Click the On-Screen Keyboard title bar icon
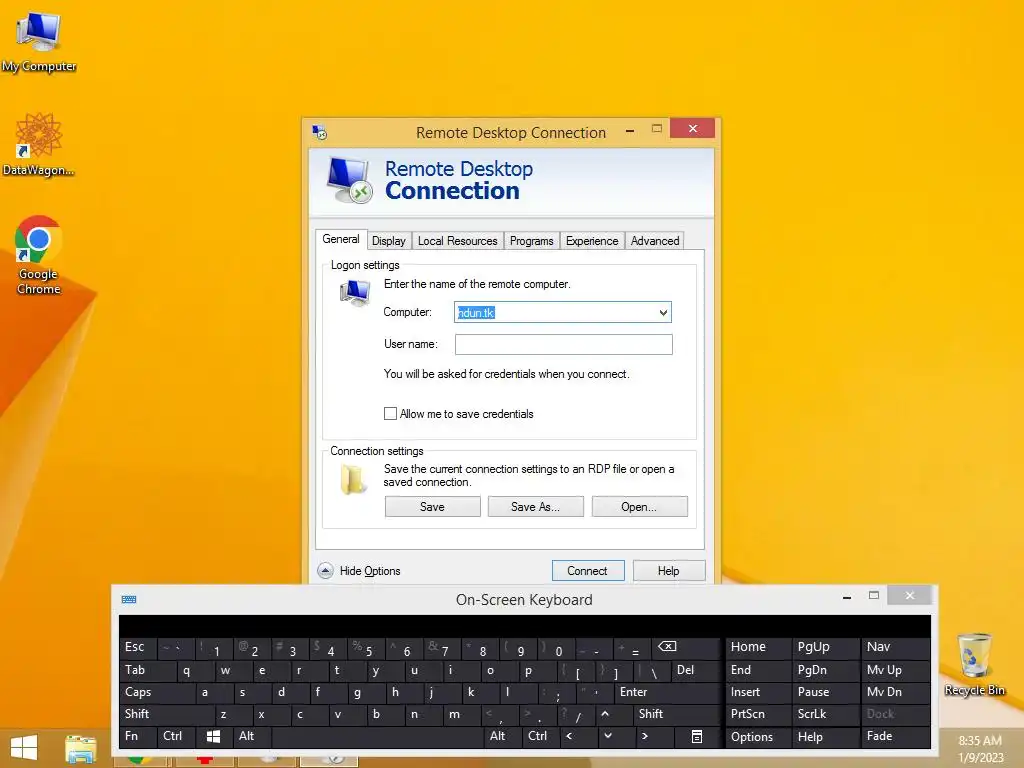This screenshot has width=1024, height=768. pos(129,600)
